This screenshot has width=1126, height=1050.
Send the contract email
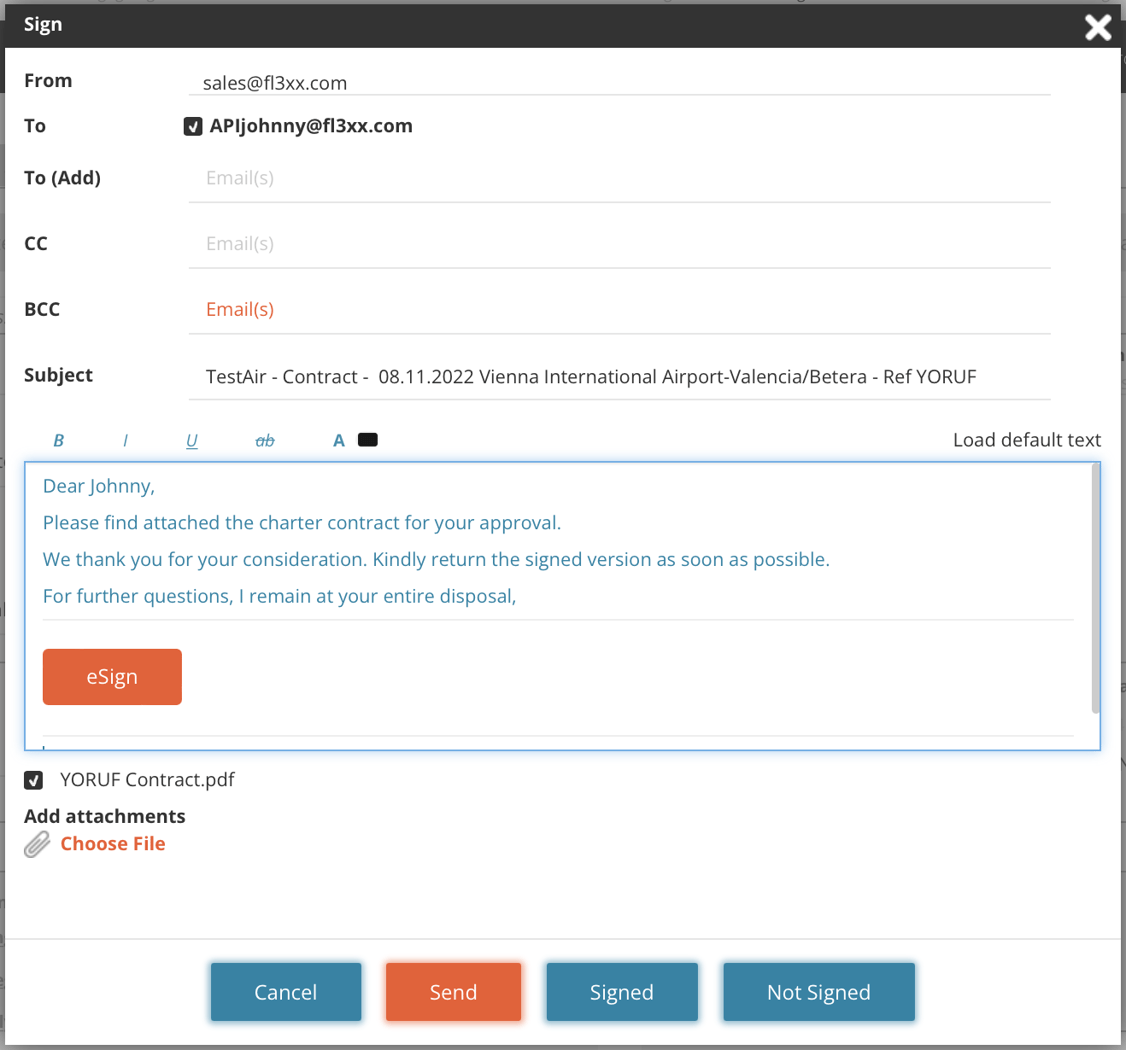pos(453,992)
